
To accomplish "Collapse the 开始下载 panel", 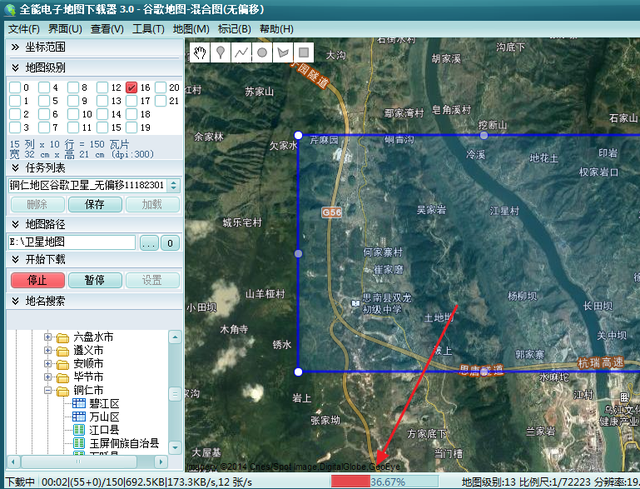I will tap(15, 259).
